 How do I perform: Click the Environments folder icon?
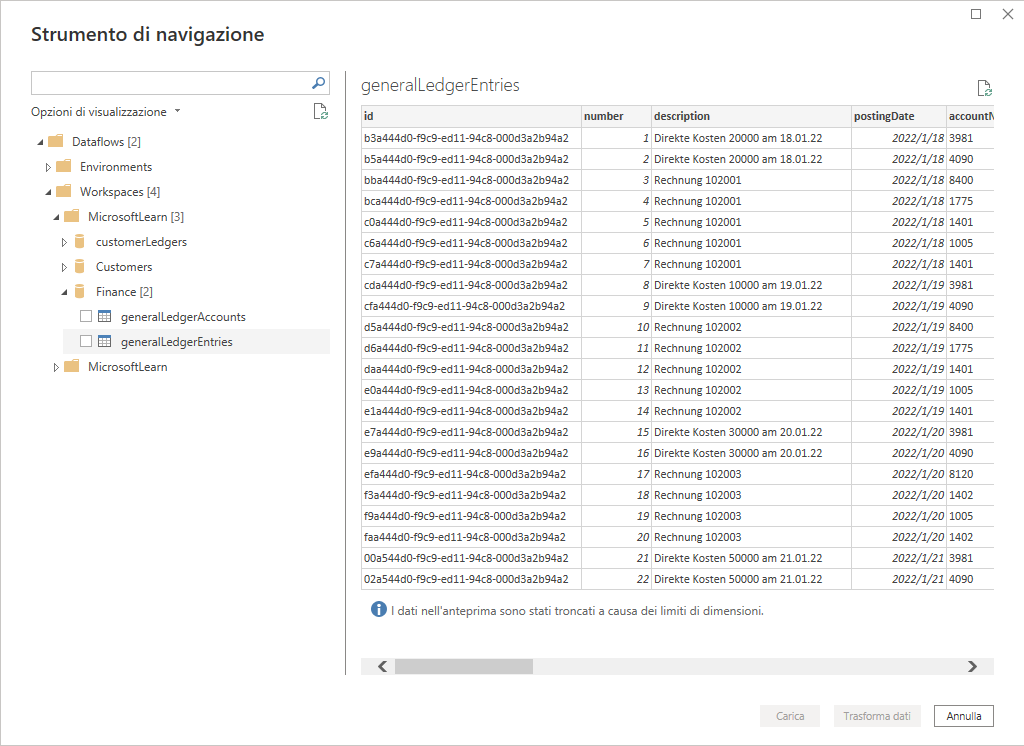coord(64,167)
